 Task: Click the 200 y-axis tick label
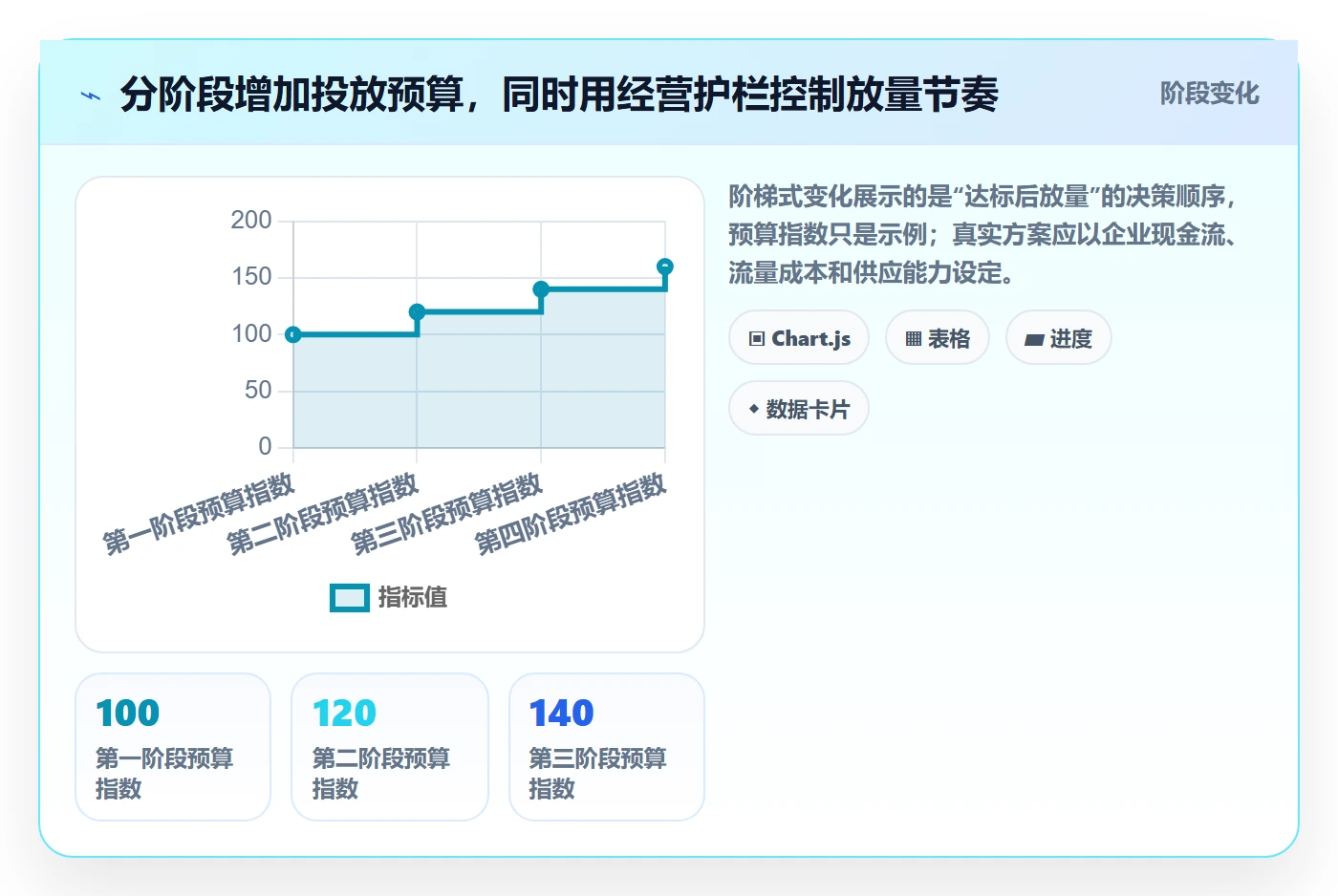coord(251,221)
